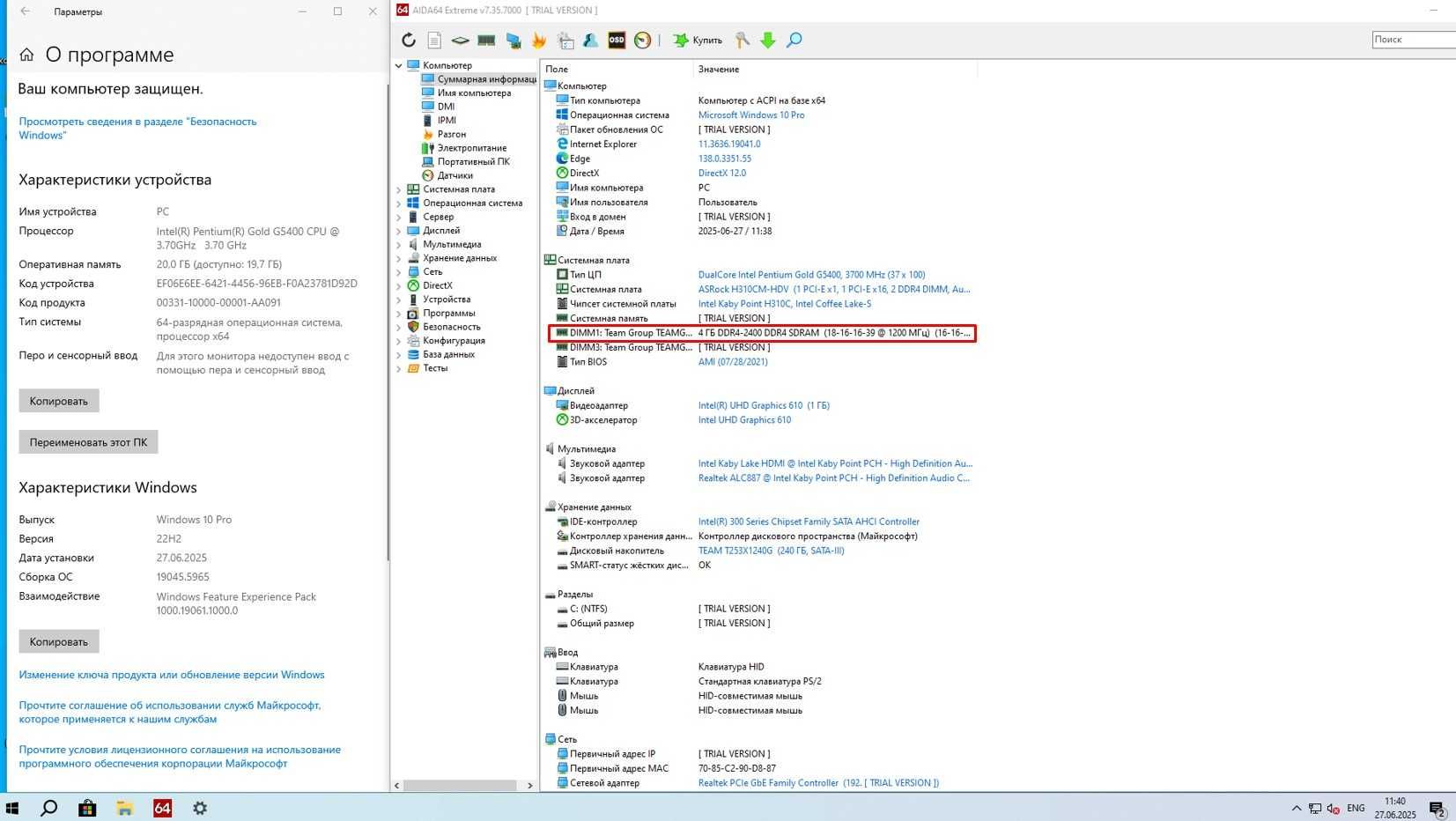Toggle the OSD panel toolbar icon

(617, 40)
